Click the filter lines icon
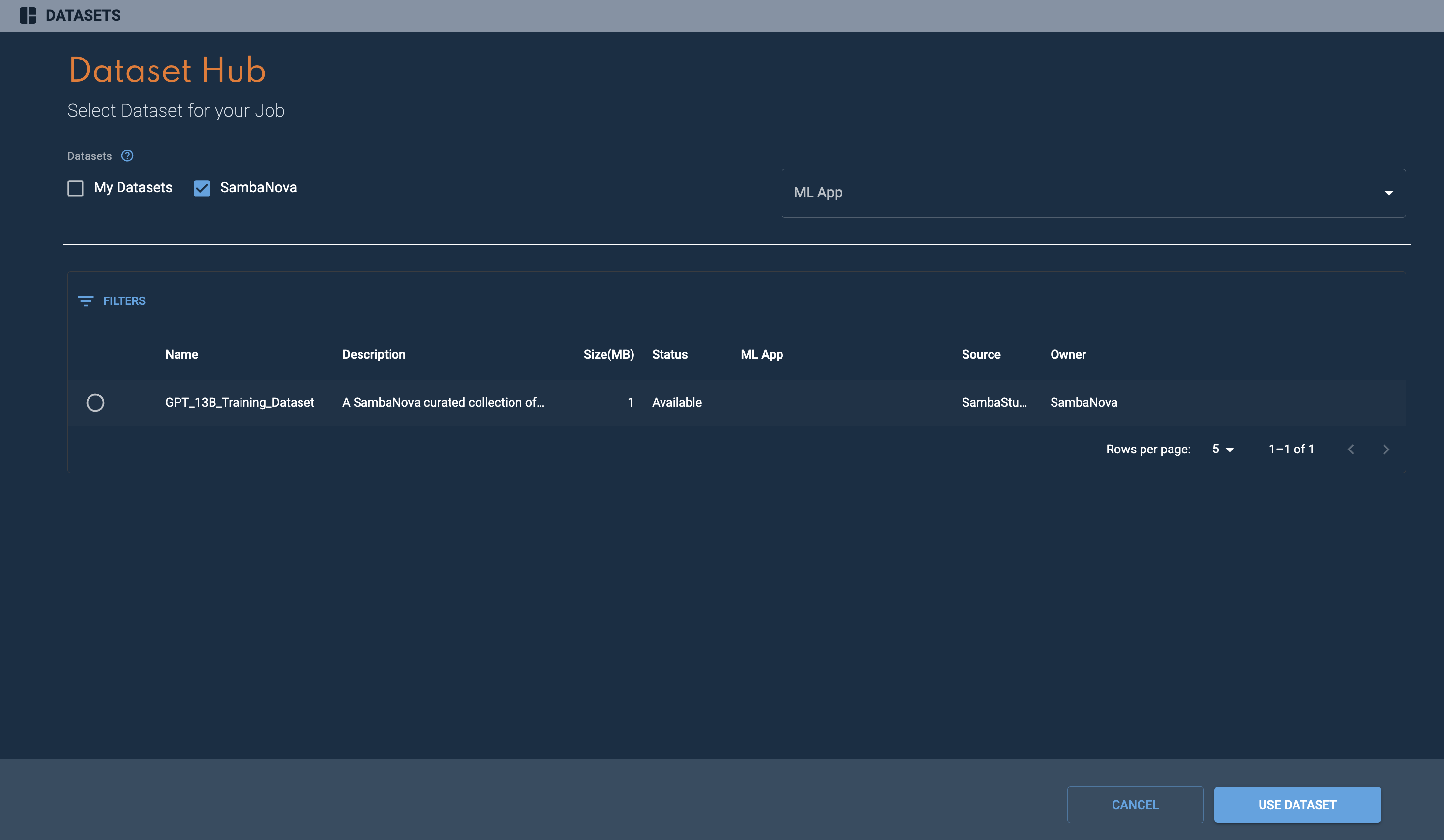 (x=86, y=301)
